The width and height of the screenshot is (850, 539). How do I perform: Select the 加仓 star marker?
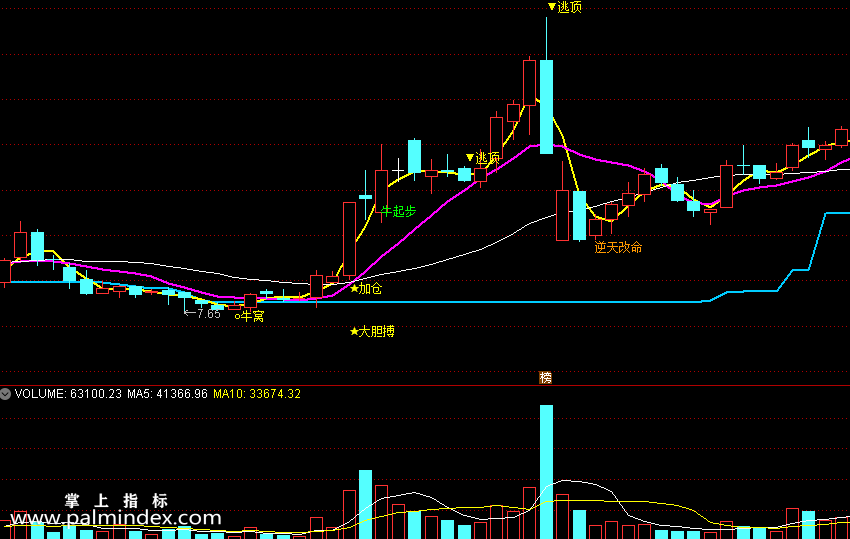click(366, 288)
